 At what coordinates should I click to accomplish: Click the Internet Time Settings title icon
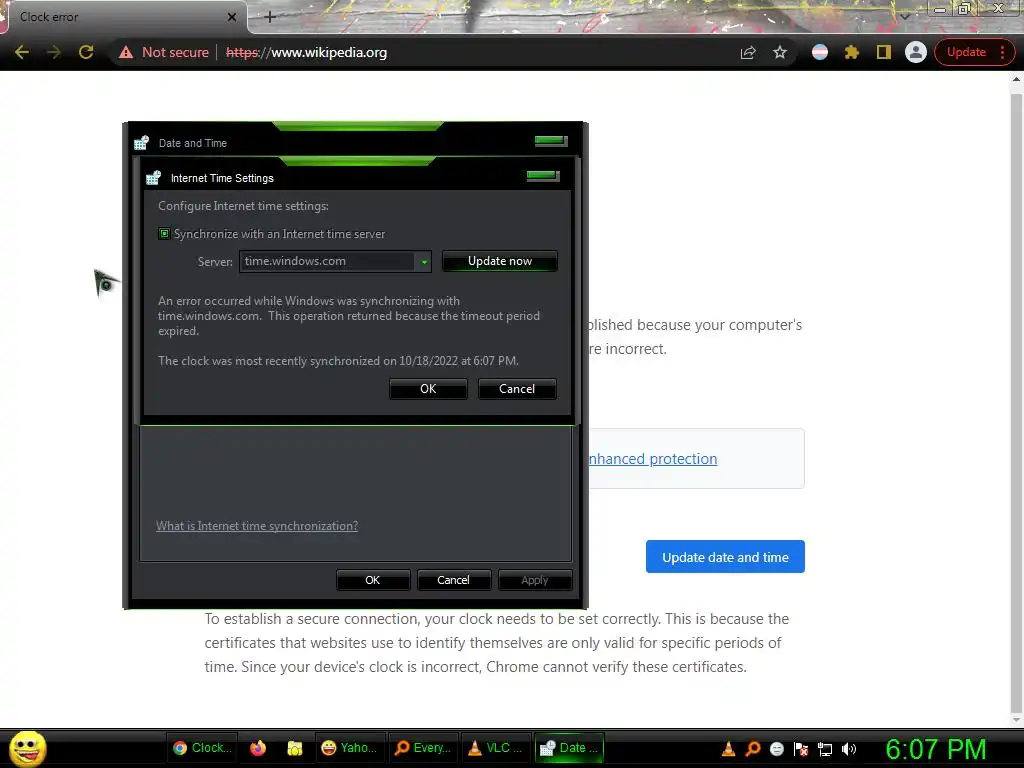(153, 178)
